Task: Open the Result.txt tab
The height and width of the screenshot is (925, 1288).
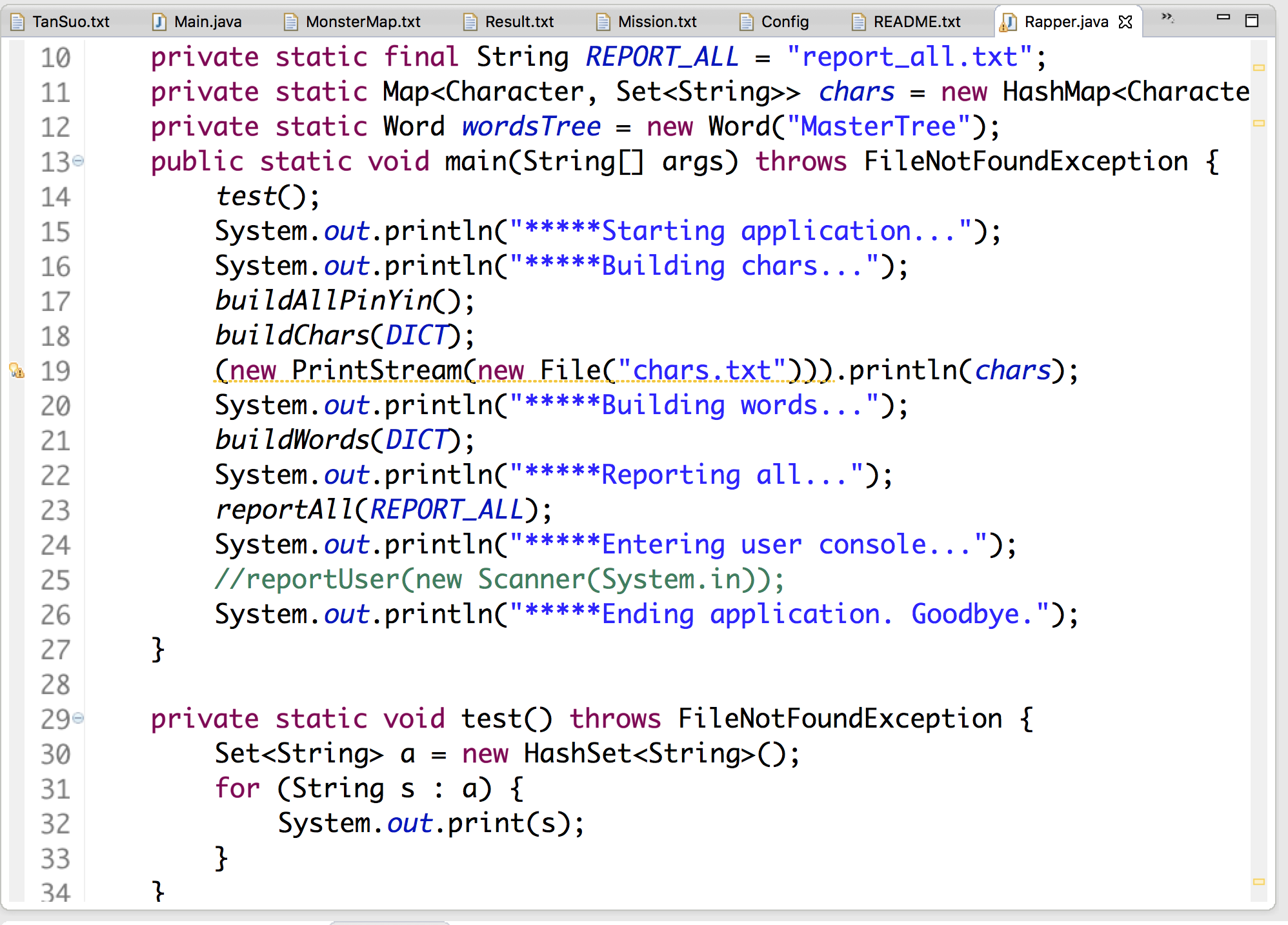Action: point(510,22)
